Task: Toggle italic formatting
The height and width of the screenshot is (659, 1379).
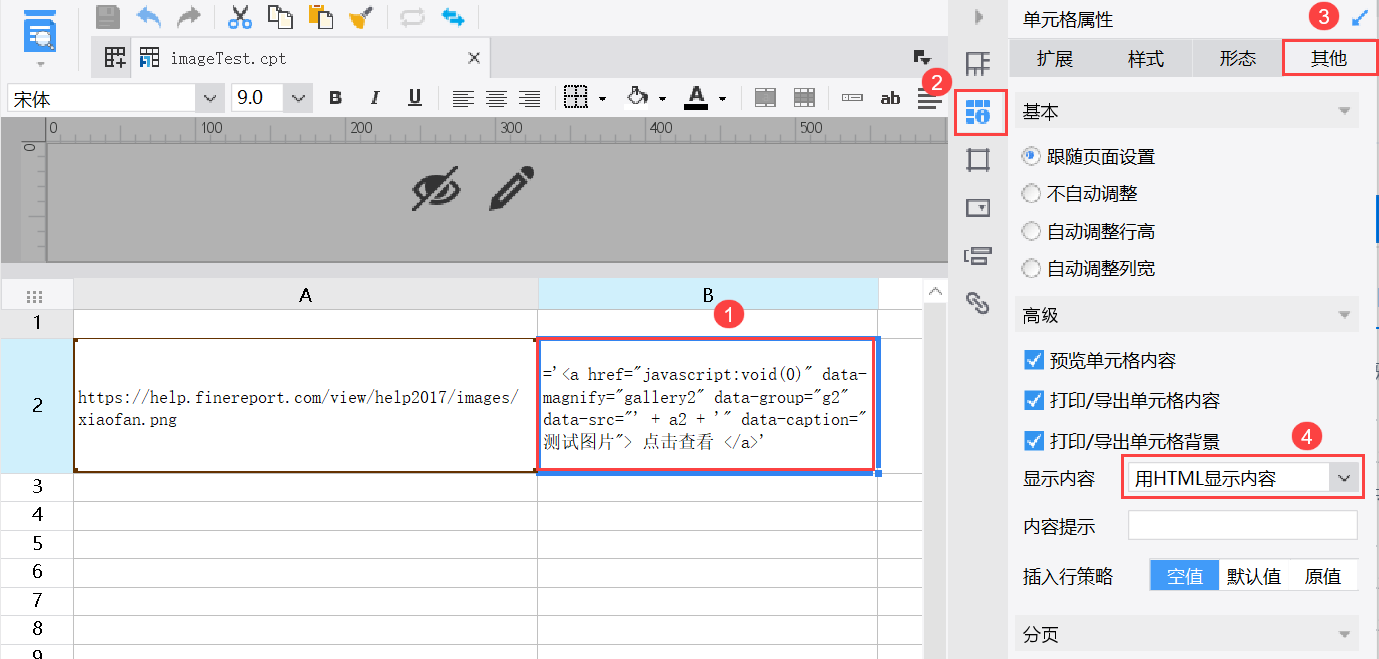Action: (x=375, y=97)
